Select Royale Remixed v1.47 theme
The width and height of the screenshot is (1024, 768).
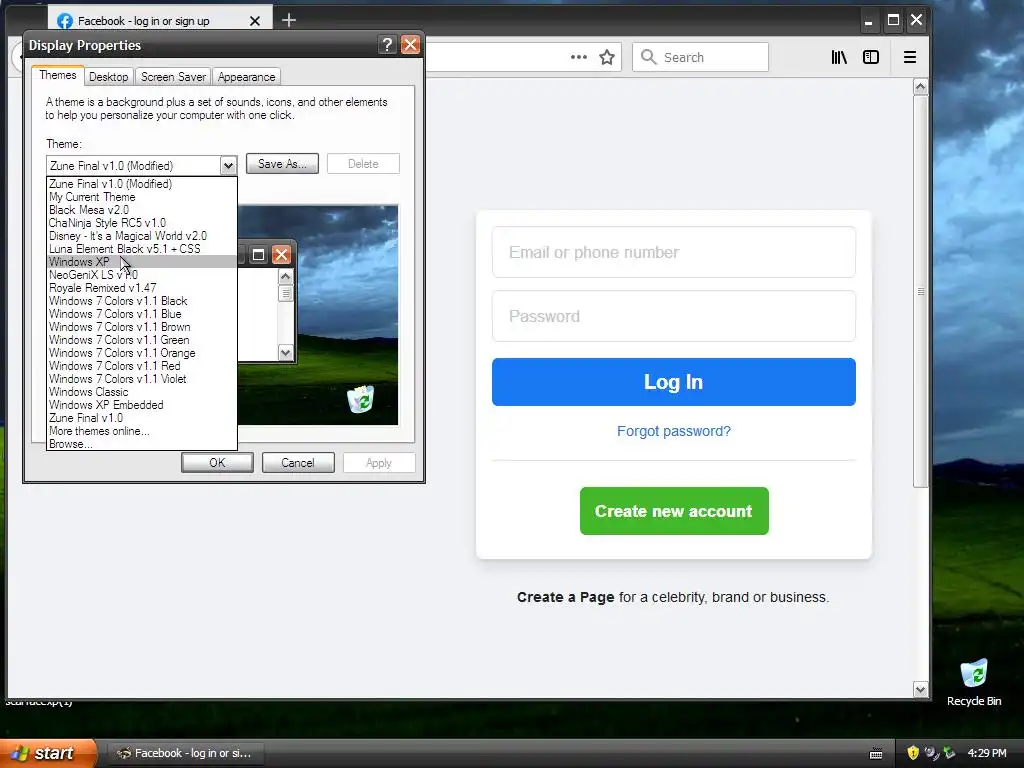(142, 288)
